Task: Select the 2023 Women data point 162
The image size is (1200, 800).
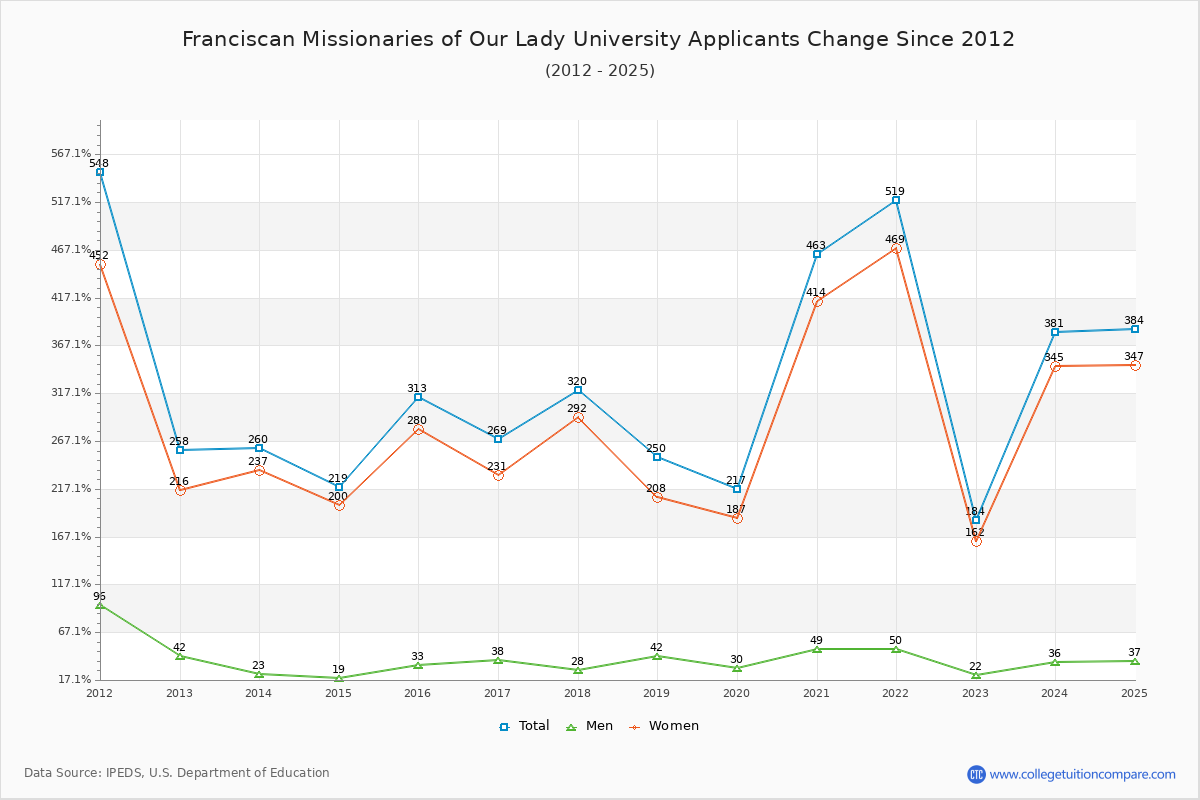Action: pyautogui.click(x=976, y=541)
